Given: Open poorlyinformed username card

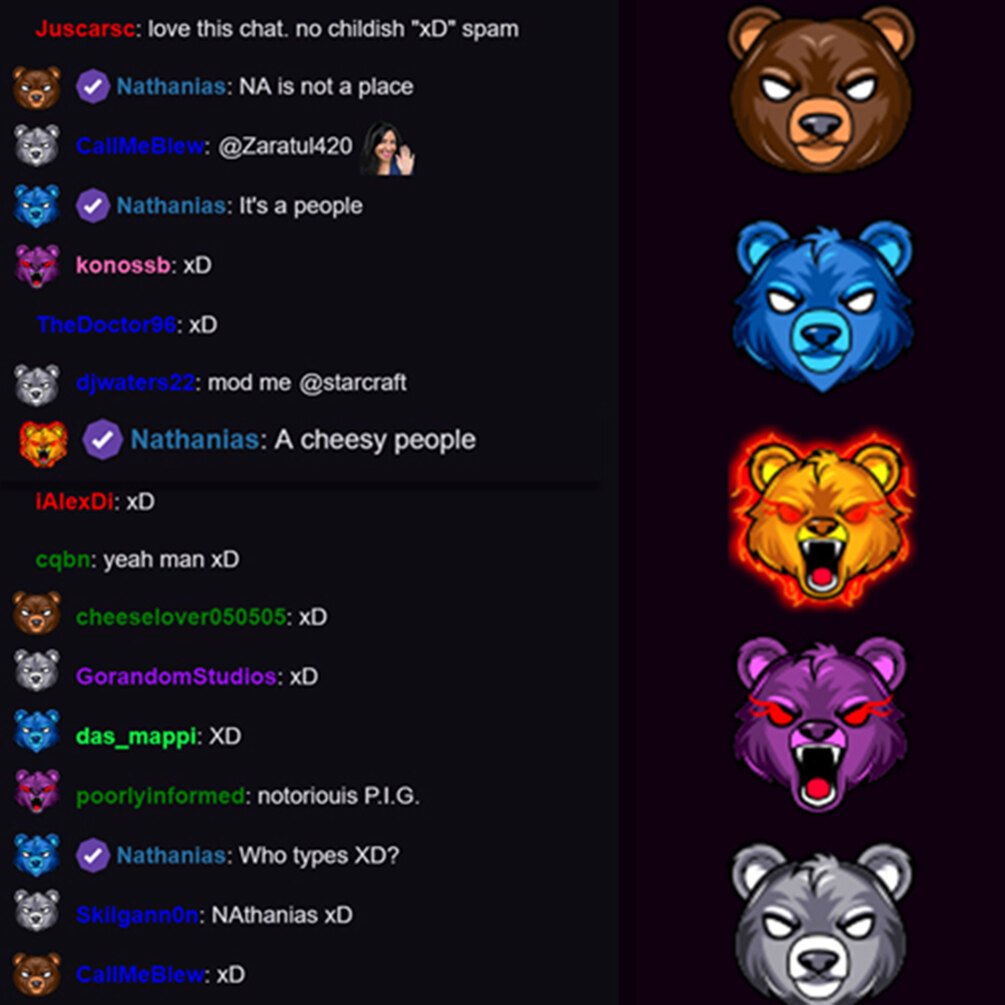Looking at the screenshot, I should [x=160, y=796].
